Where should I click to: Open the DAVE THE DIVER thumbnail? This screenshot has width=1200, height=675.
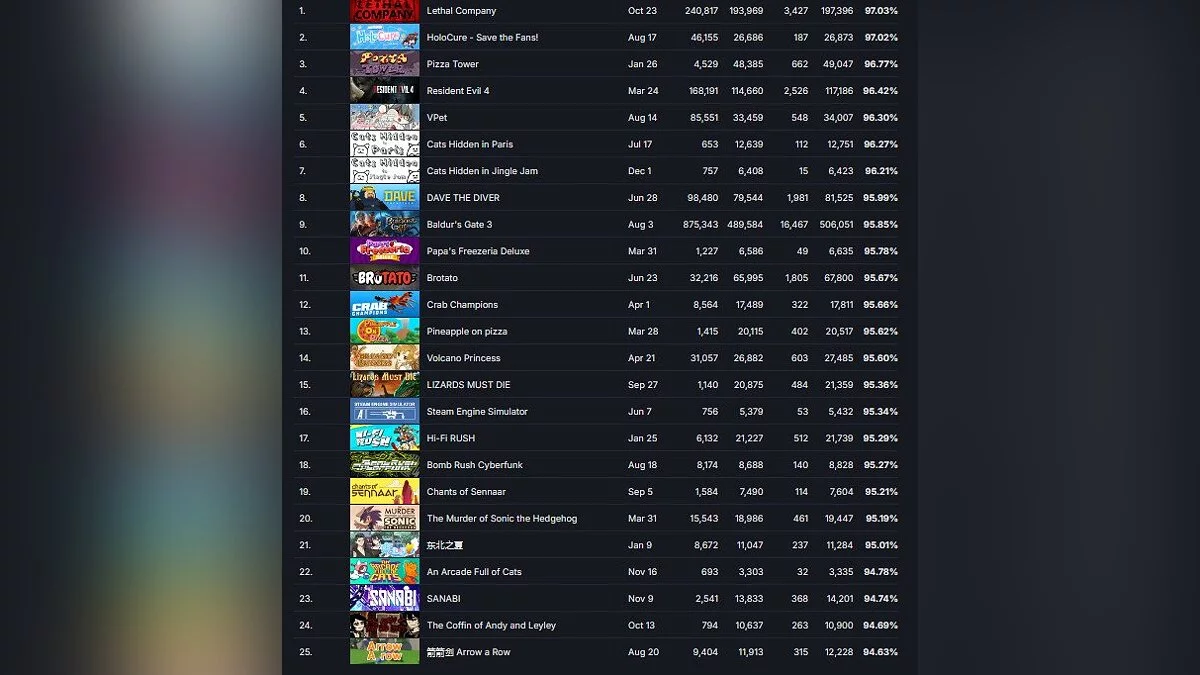[x=384, y=197]
